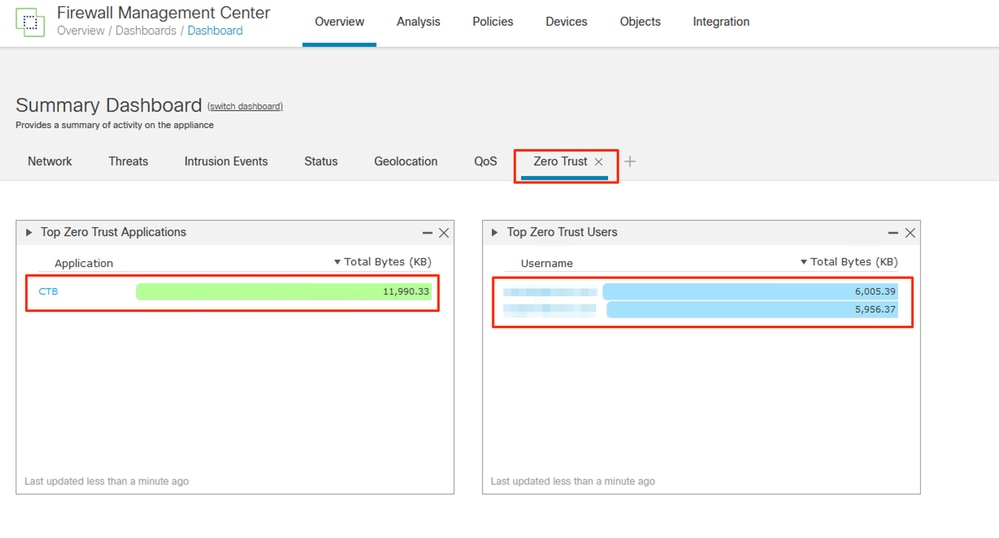Click Users widget's Last updated status text
This screenshot has height=538, width=999.
[573, 481]
